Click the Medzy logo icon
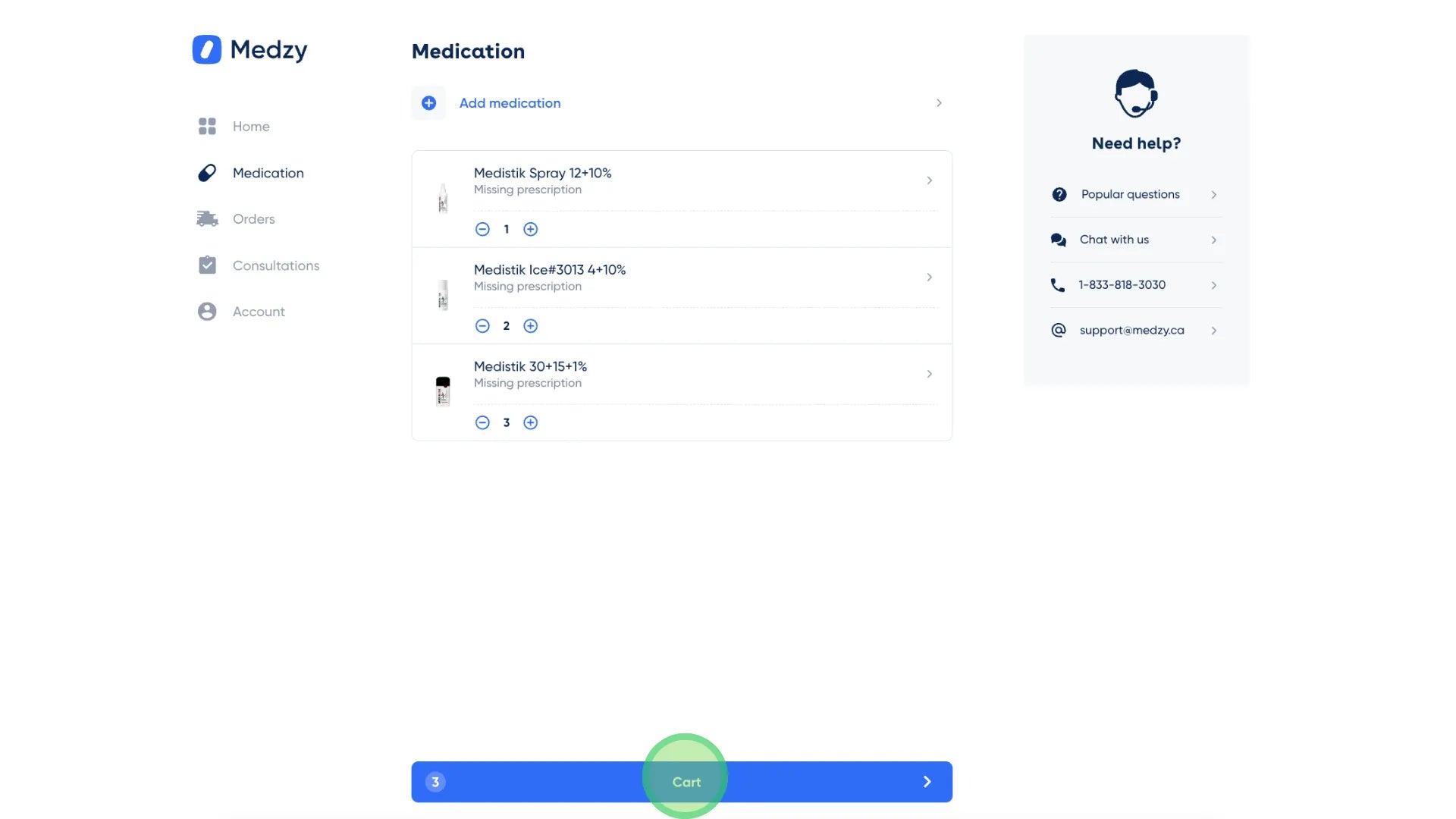This screenshot has width=1456, height=819. 206,49
